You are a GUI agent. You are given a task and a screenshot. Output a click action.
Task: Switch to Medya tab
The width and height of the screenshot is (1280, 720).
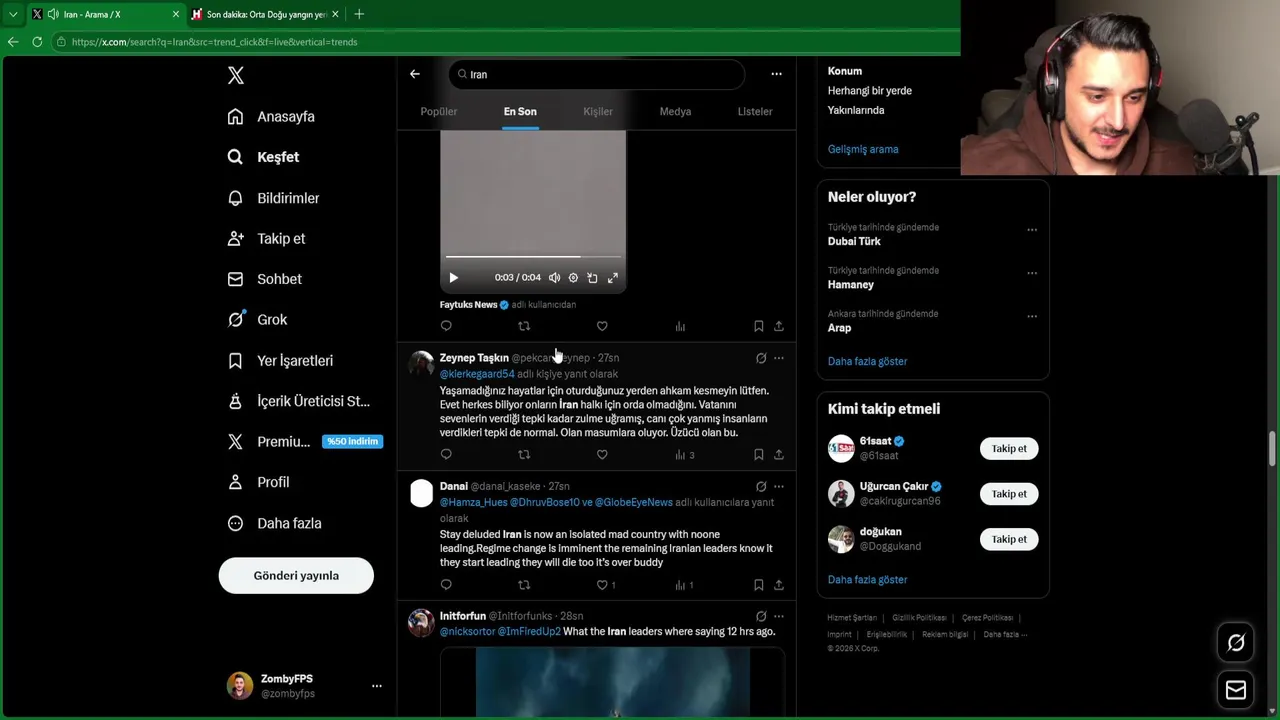pyautogui.click(x=675, y=111)
